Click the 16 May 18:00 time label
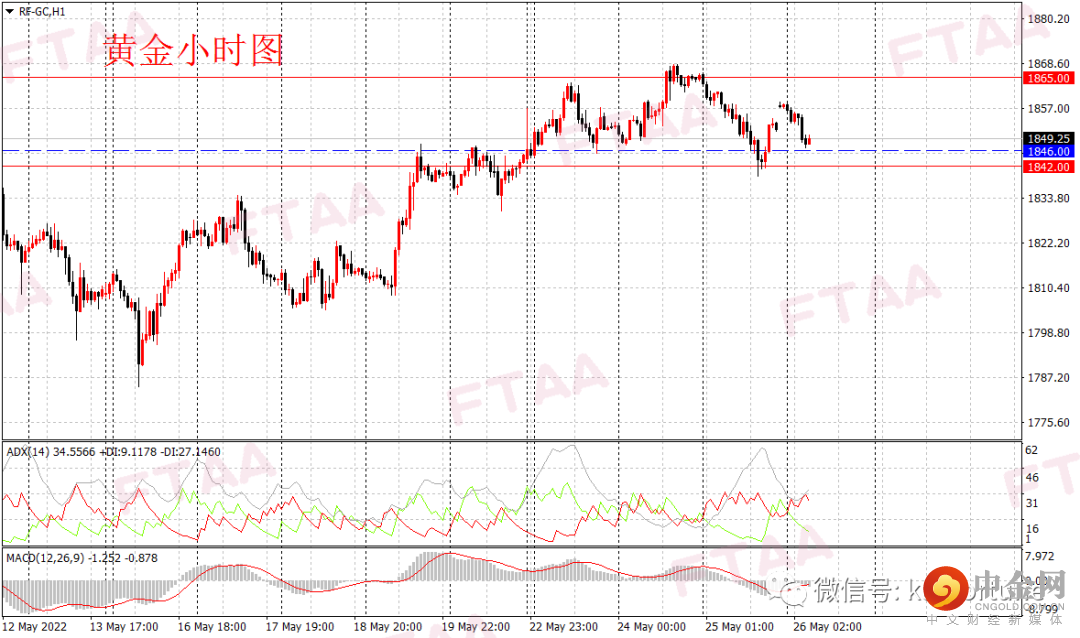This screenshot has width=1080, height=638. 211,626
